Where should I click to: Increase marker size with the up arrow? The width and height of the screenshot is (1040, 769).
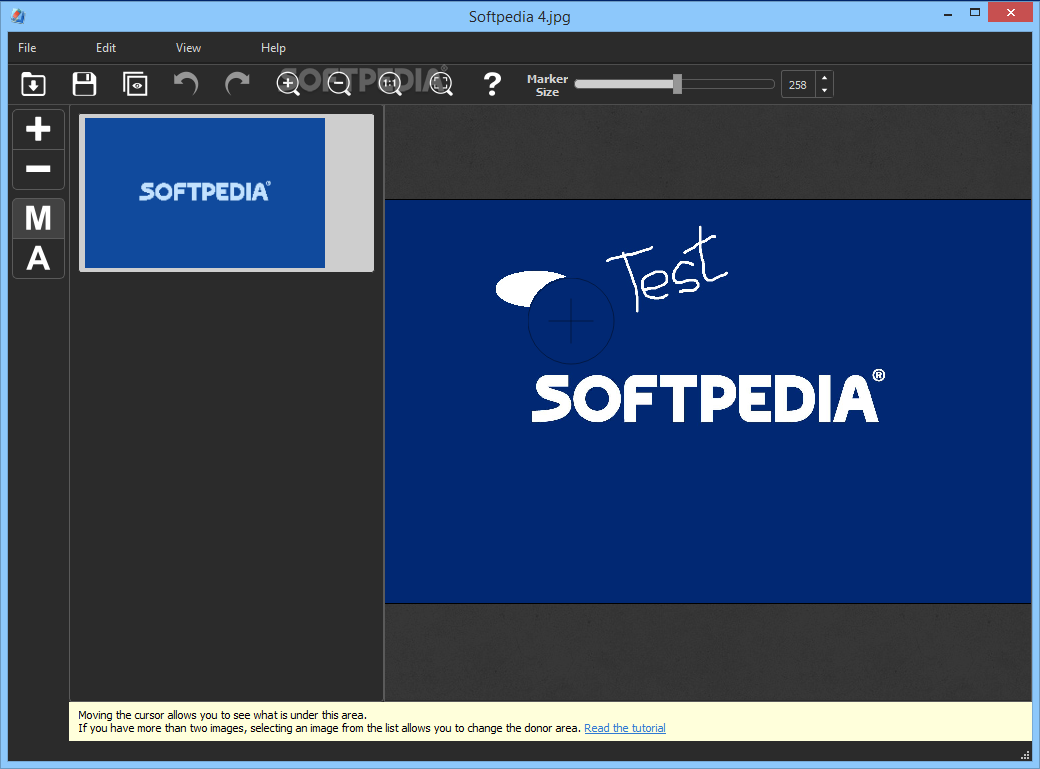point(824,78)
